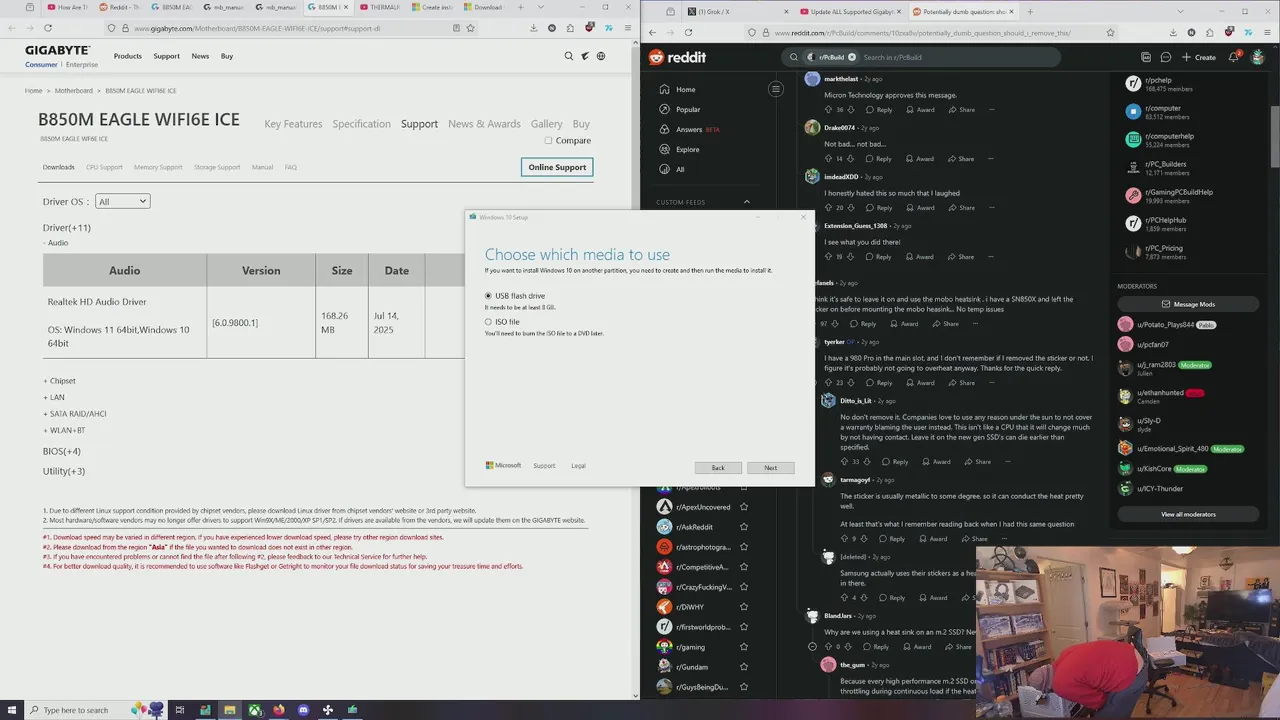Open the r/PC_Builders community link

(x=1166, y=164)
